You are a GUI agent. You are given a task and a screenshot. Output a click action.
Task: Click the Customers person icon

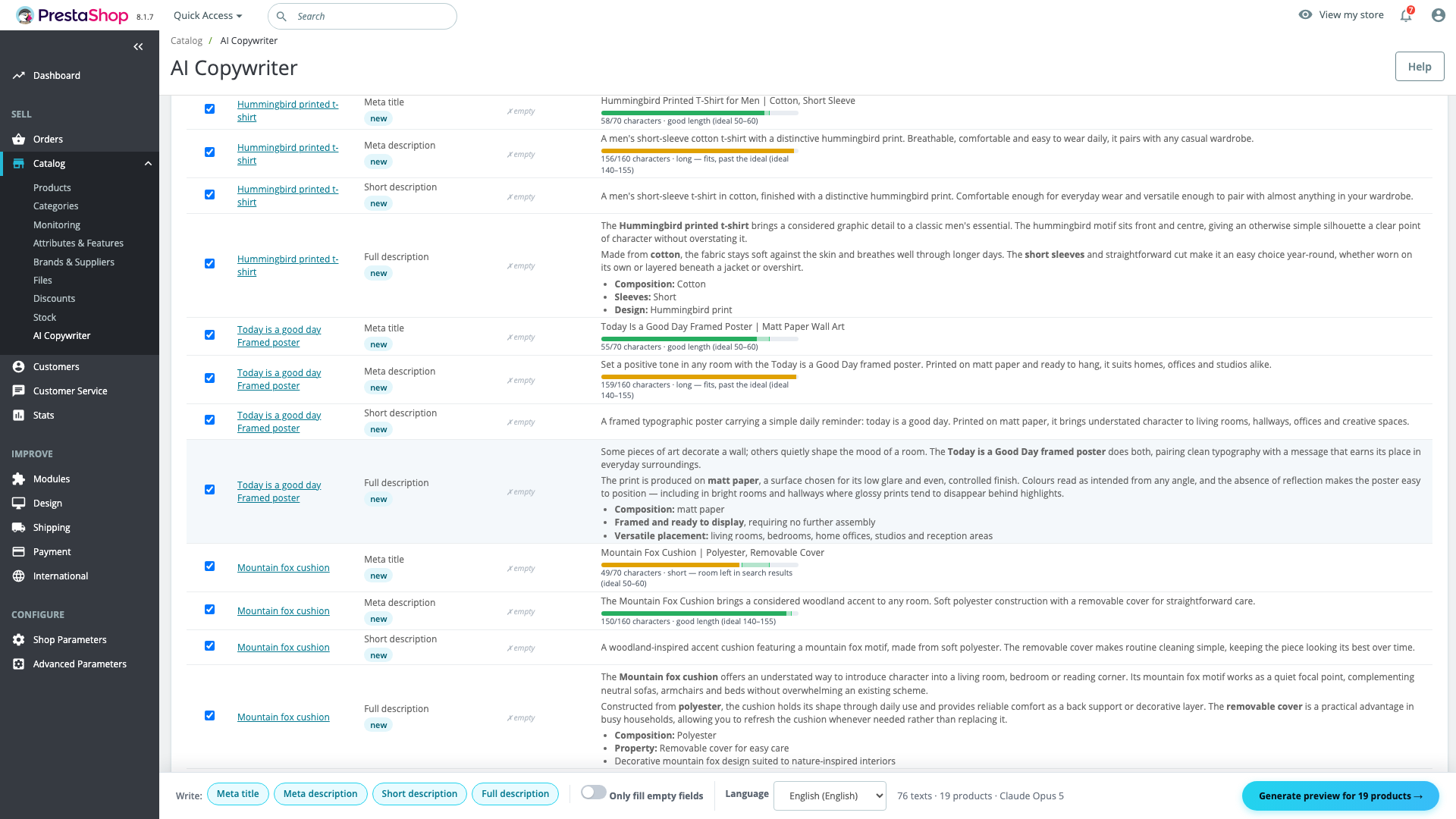click(x=19, y=367)
